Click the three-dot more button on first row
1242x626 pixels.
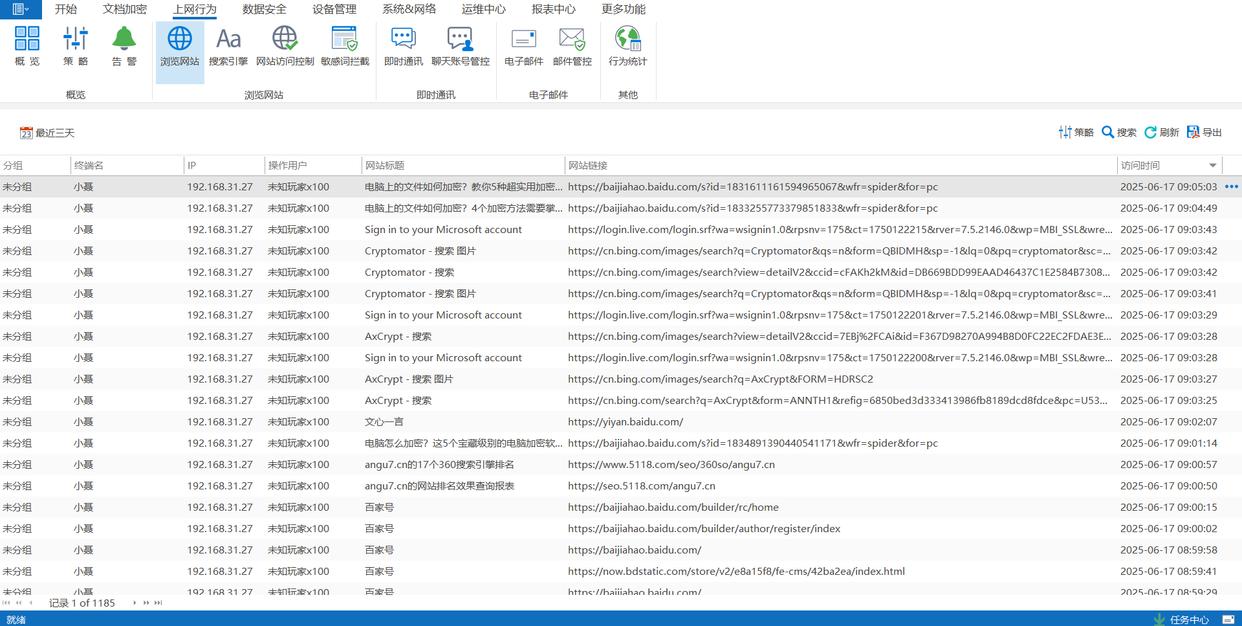tap(1231, 187)
